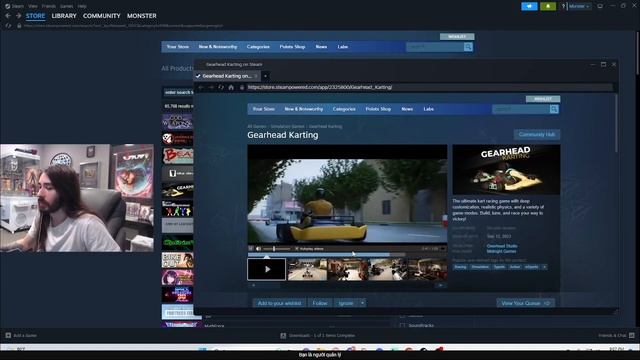Click the Ignore button

(x=346, y=303)
